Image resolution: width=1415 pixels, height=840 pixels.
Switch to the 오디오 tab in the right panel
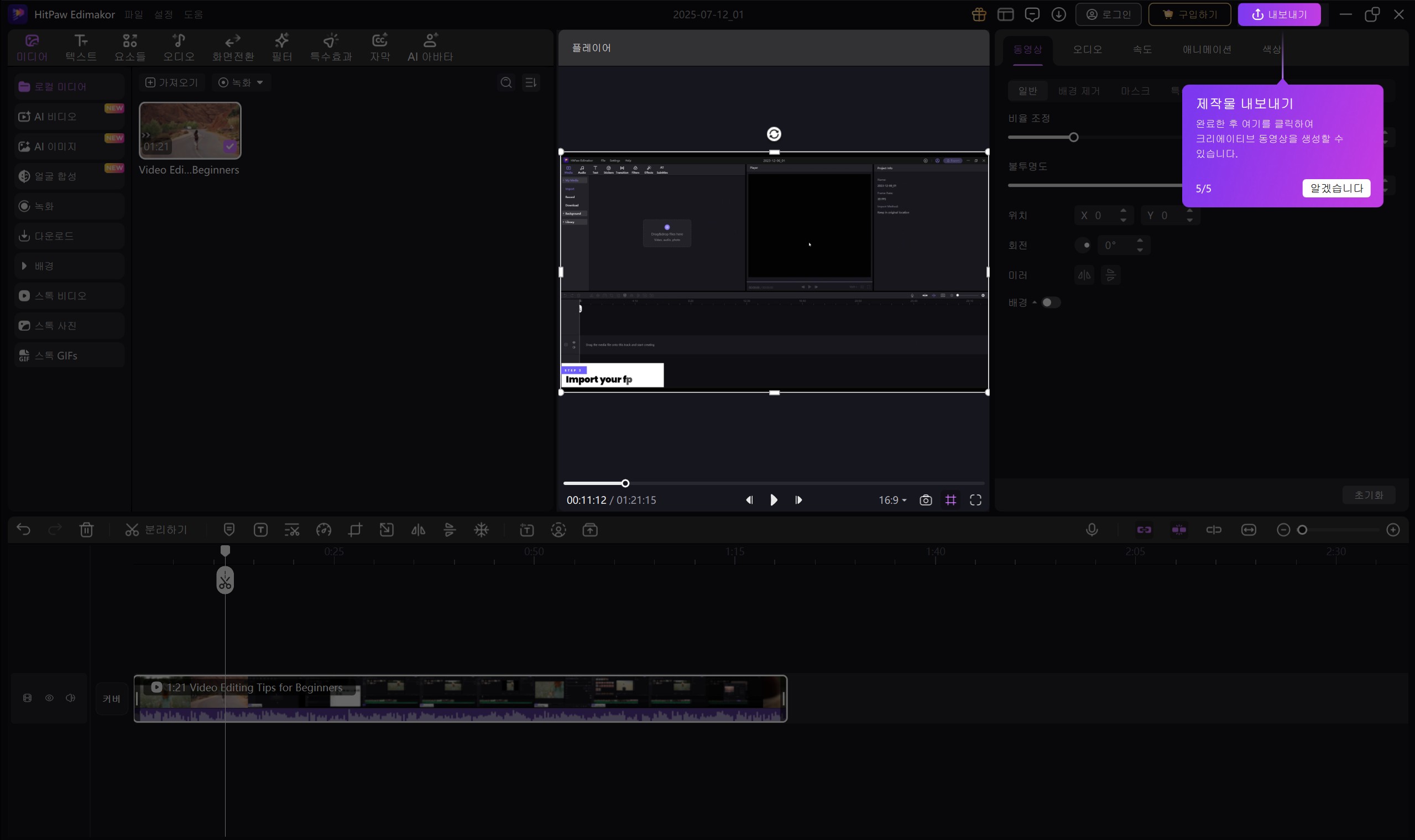pyautogui.click(x=1087, y=49)
